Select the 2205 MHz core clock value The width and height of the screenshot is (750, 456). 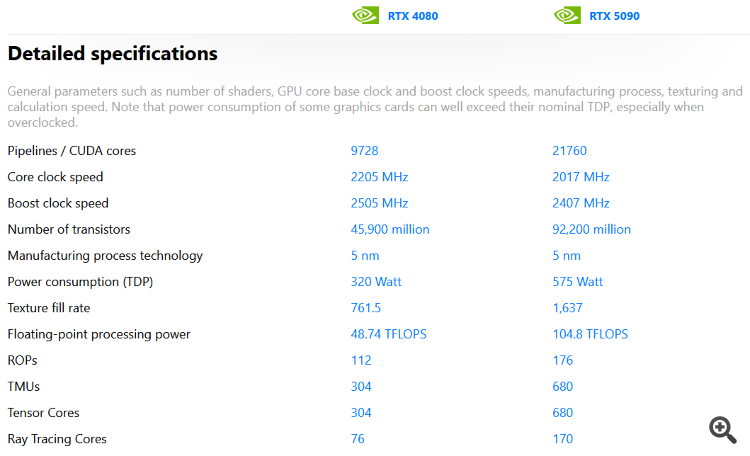379,177
